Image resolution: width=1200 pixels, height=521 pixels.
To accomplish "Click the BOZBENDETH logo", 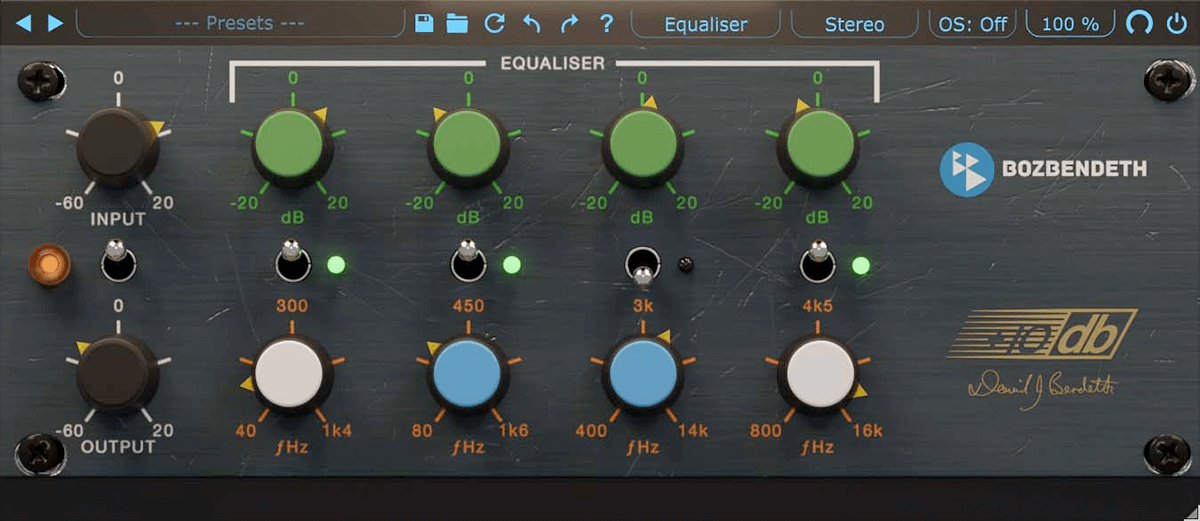I will (1043, 169).
